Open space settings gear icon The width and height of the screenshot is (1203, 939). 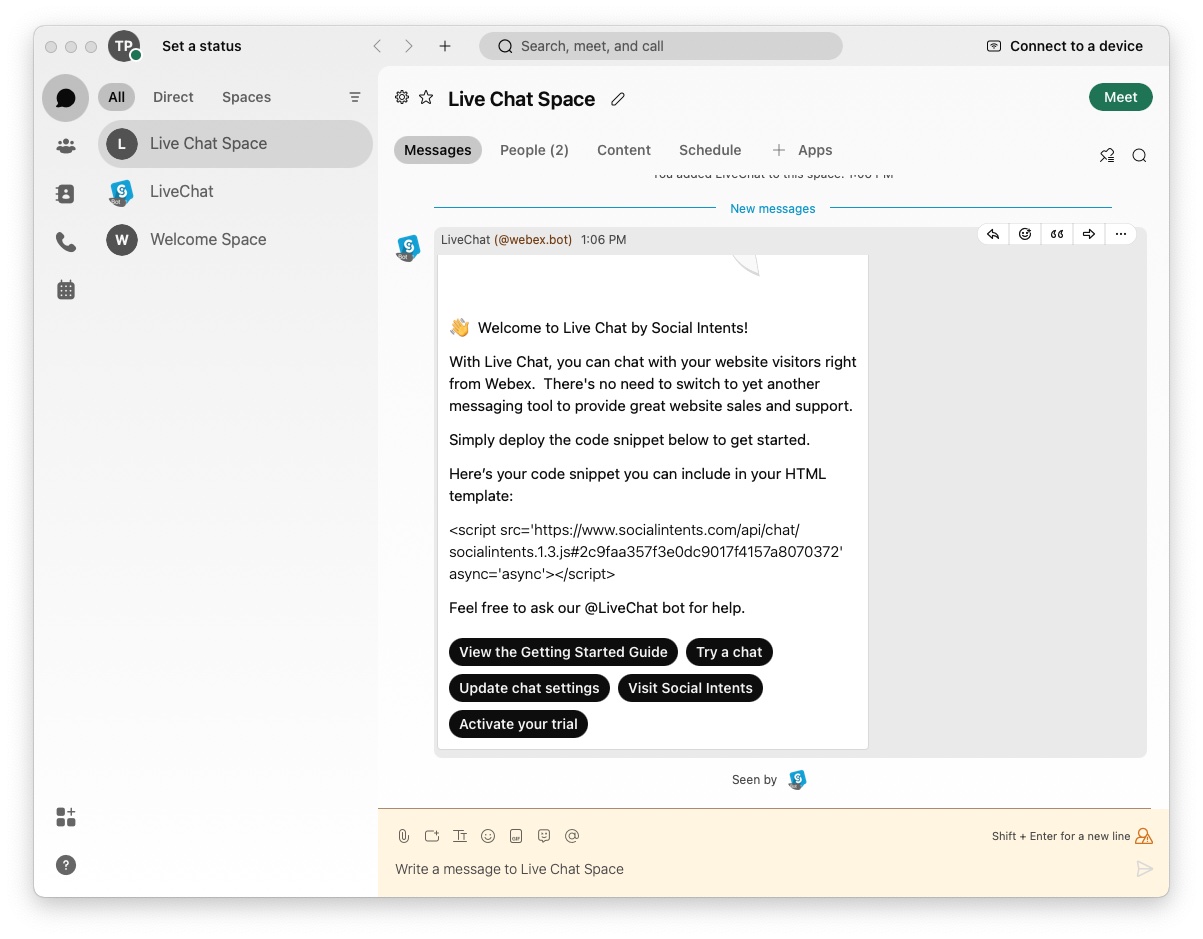(402, 97)
